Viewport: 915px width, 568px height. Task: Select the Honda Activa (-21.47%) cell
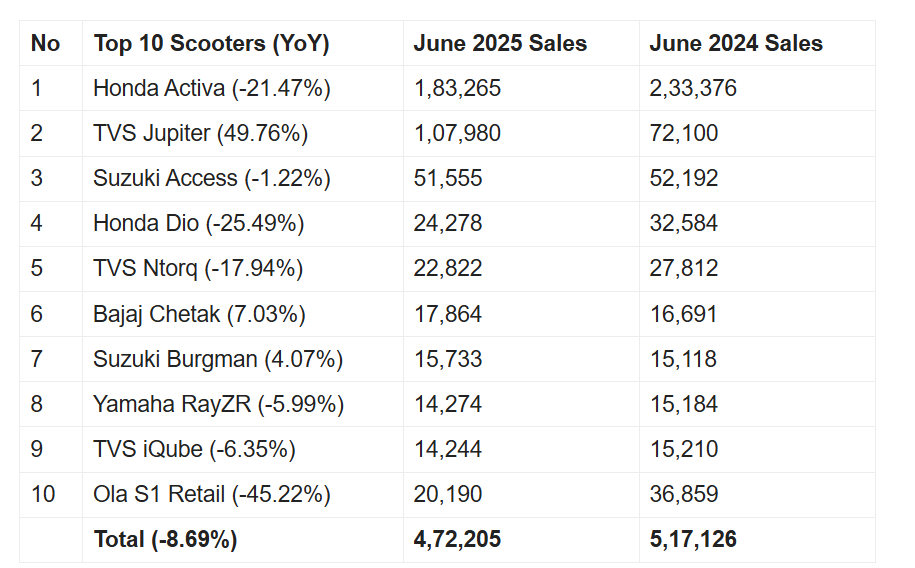click(x=211, y=88)
